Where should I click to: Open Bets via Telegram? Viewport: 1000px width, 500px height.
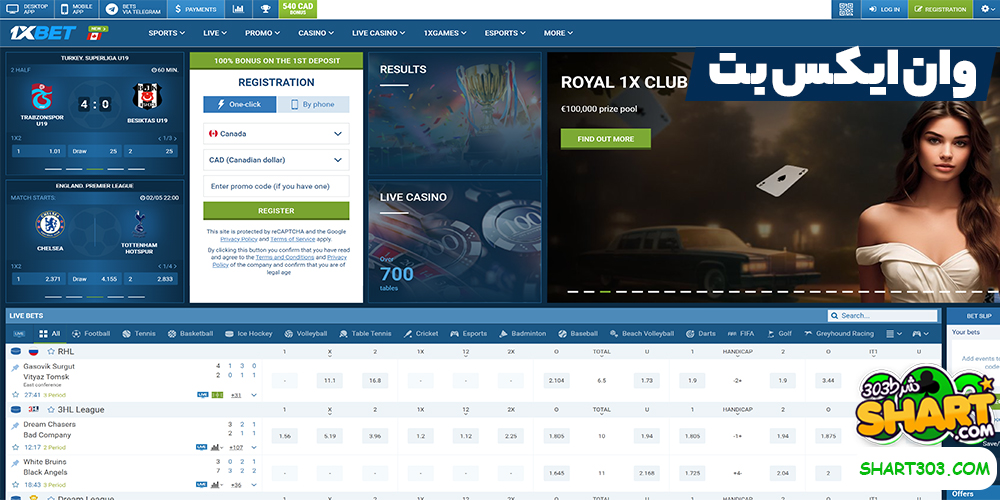[x=133, y=9]
